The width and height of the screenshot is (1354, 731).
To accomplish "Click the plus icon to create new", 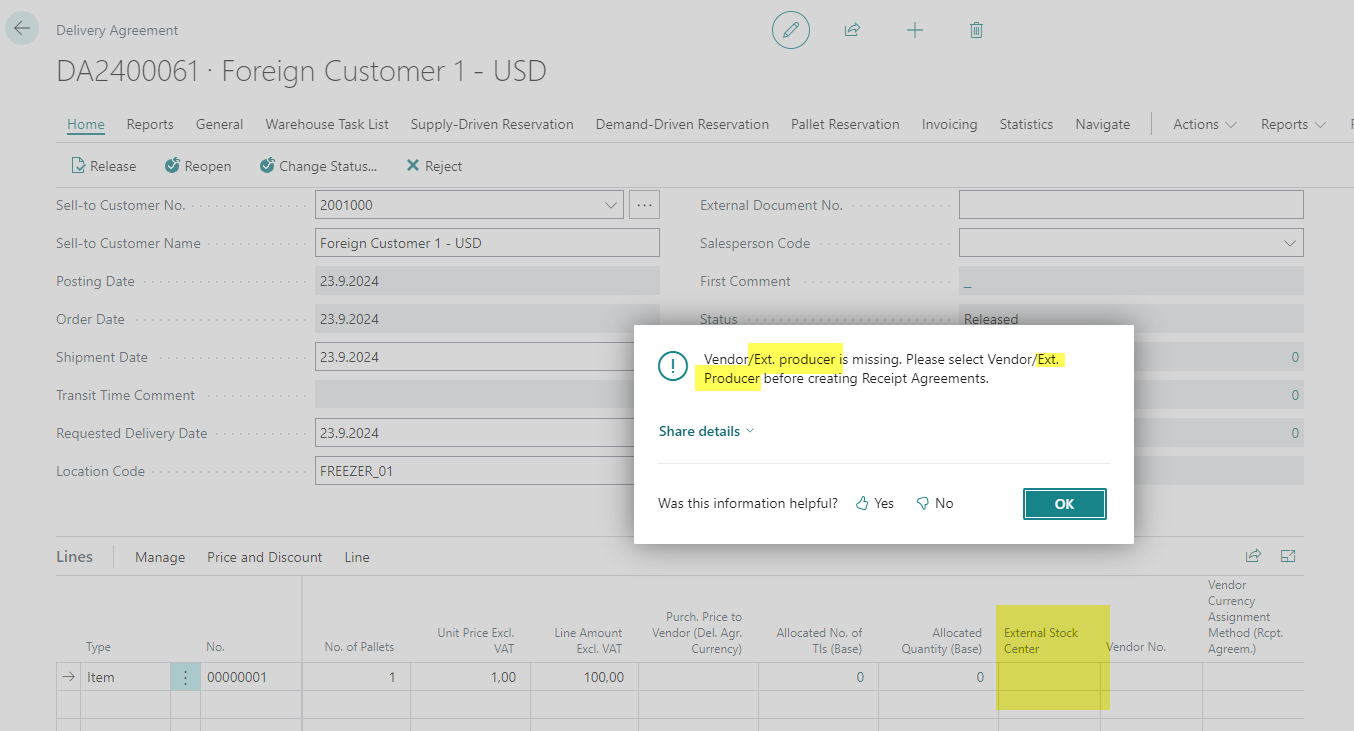I will tap(914, 30).
